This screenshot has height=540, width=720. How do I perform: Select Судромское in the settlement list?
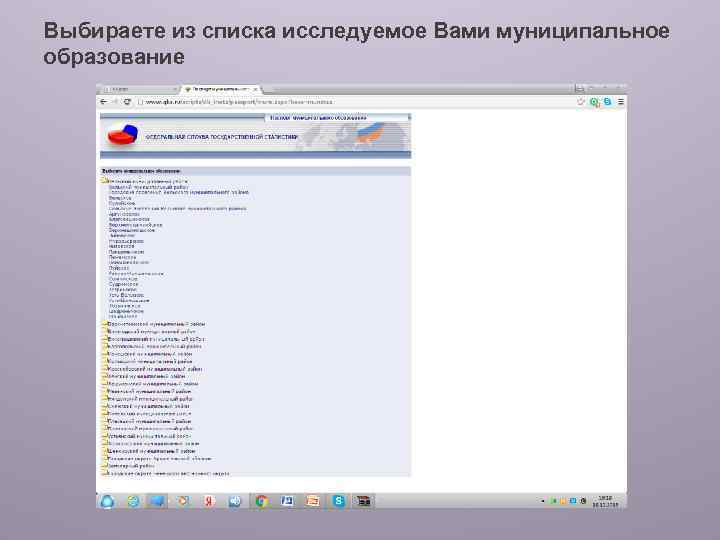coord(124,284)
